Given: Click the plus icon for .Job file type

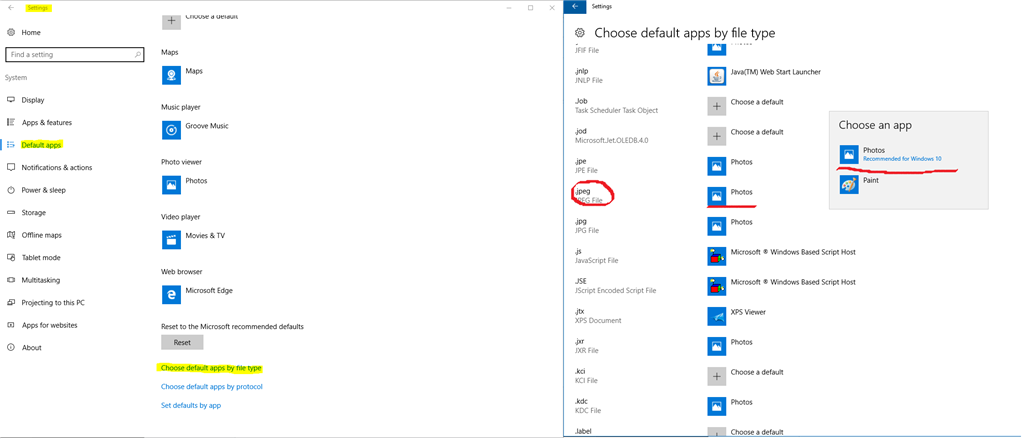Looking at the screenshot, I should tap(717, 106).
